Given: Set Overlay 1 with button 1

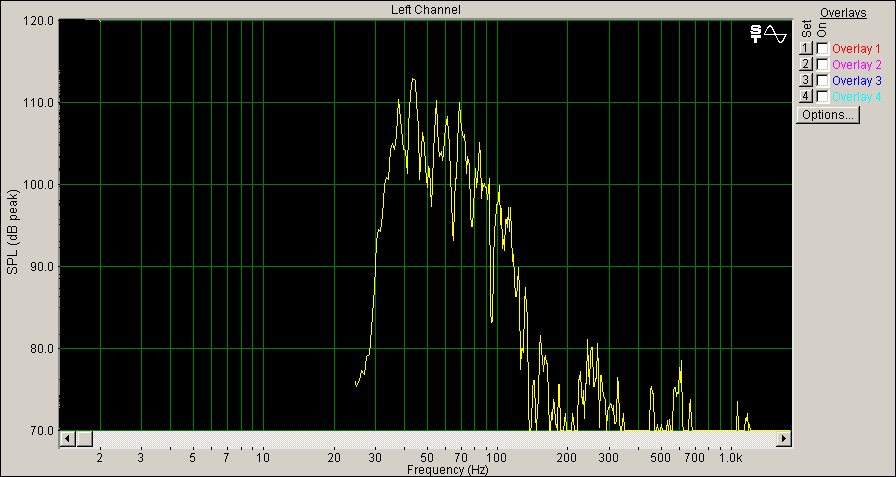Looking at the screenshot, I should 806,49.
